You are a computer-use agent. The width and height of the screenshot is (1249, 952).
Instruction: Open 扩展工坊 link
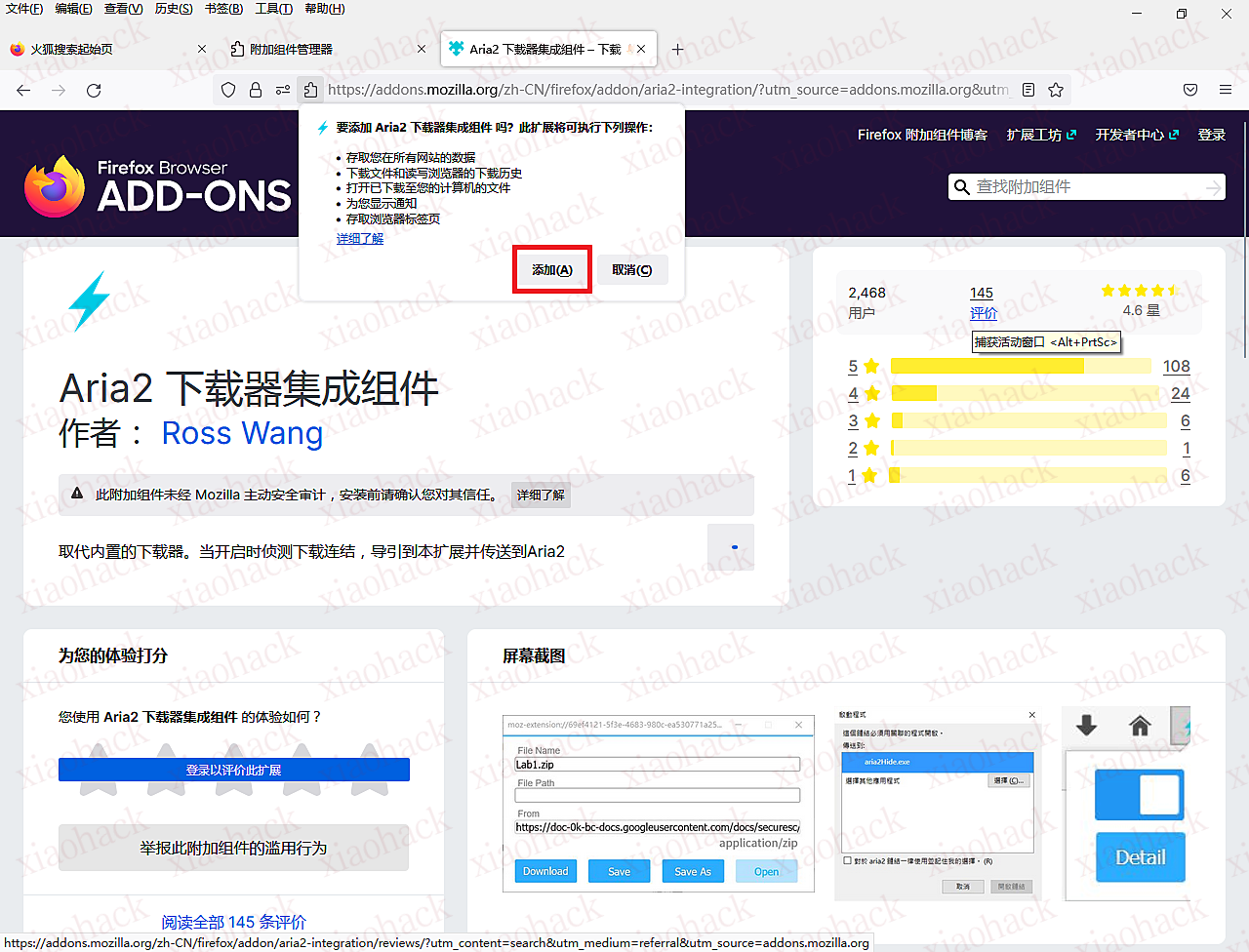coord(1041,135)
